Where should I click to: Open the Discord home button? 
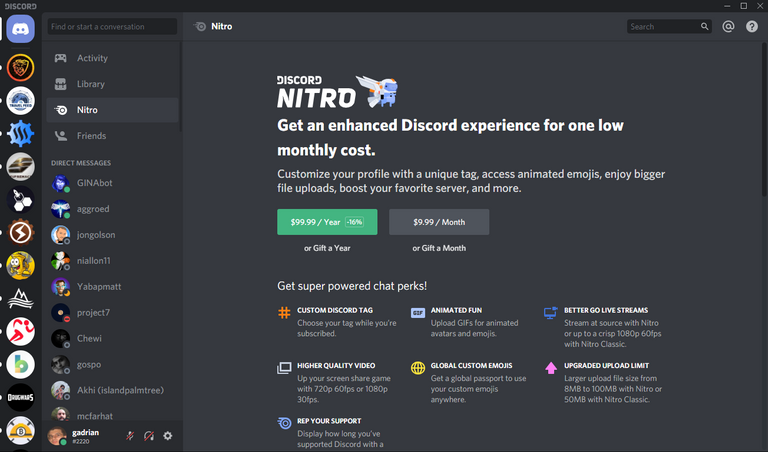pos(21,29)
